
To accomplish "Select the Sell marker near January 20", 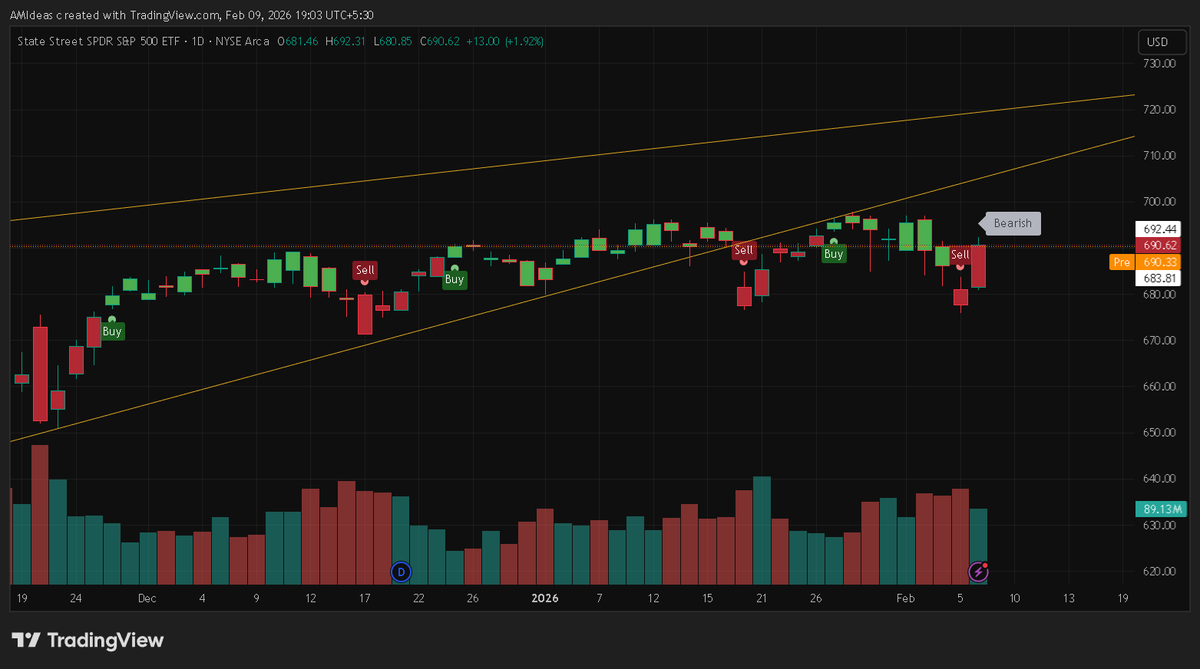I will click(x=743, y=250).
